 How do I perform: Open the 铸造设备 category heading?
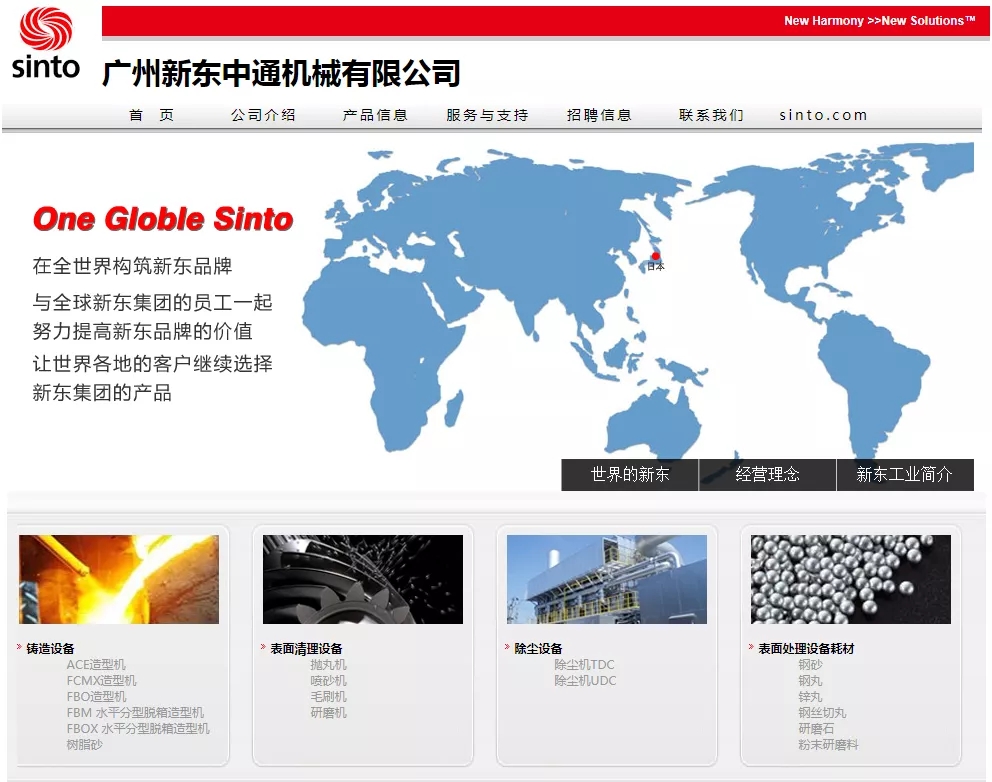(x=50, y=649)
